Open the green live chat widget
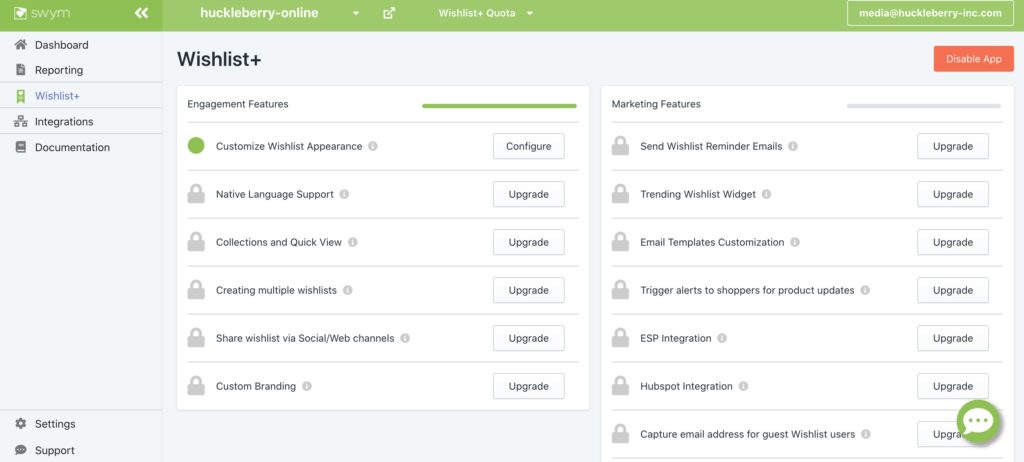 pos(978,421)
